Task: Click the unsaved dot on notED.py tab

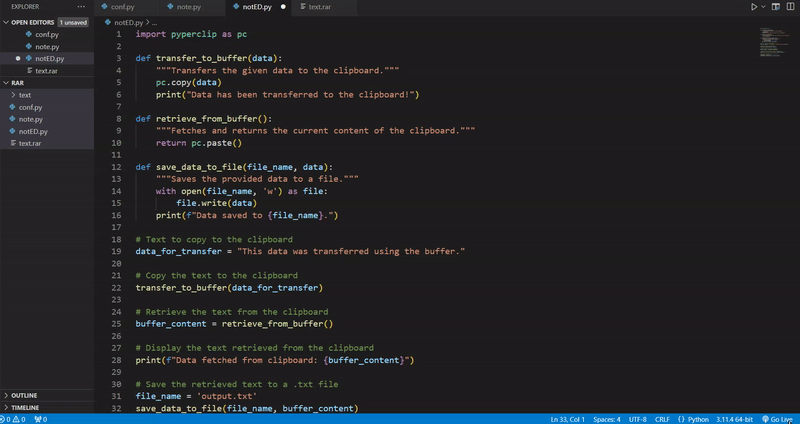Action: click(x=283, y=7)
